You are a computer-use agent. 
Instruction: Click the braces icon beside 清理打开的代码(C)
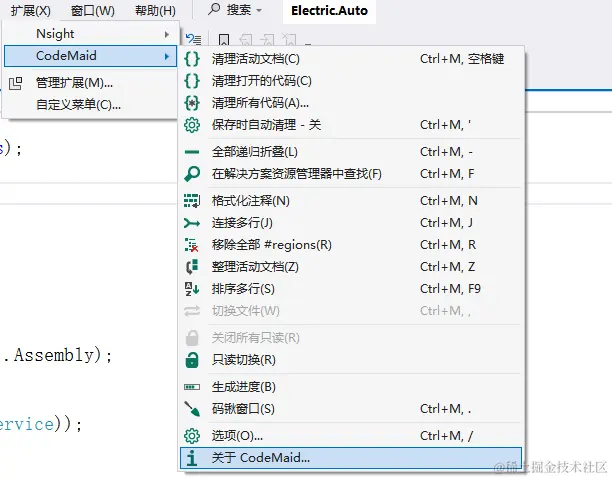pos(192,81)
